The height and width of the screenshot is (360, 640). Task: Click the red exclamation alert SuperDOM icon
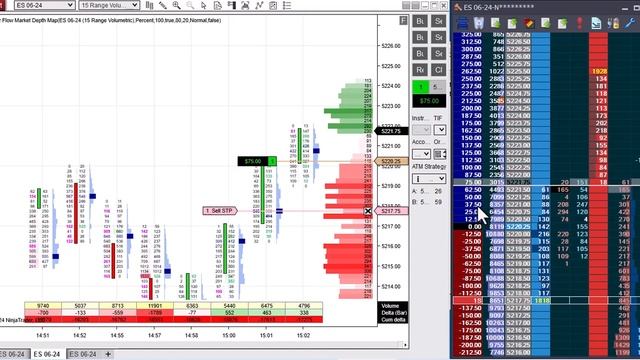579,23
